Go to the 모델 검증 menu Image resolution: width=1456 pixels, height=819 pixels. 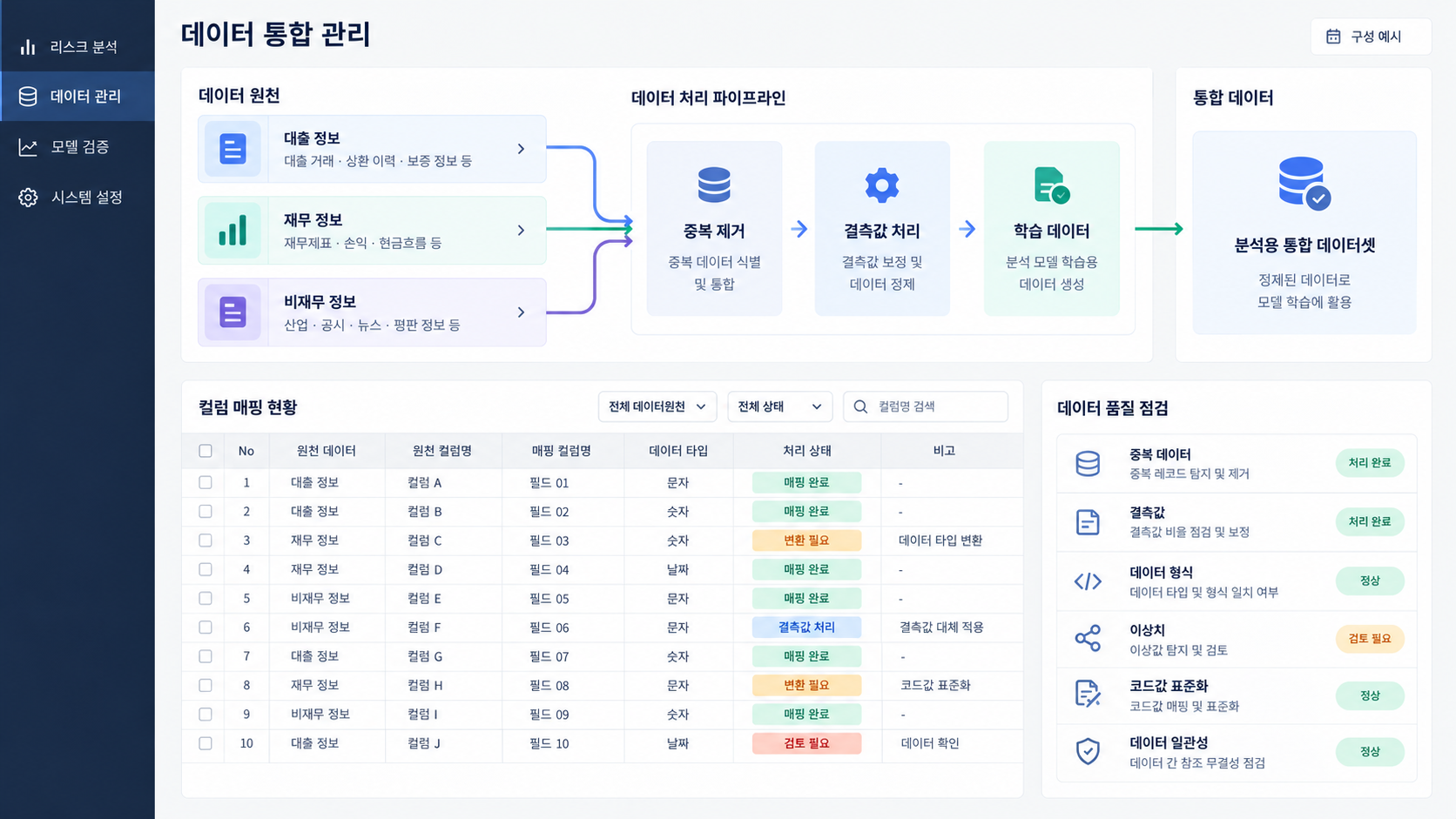pyautogui.click(x=78, y=147)
